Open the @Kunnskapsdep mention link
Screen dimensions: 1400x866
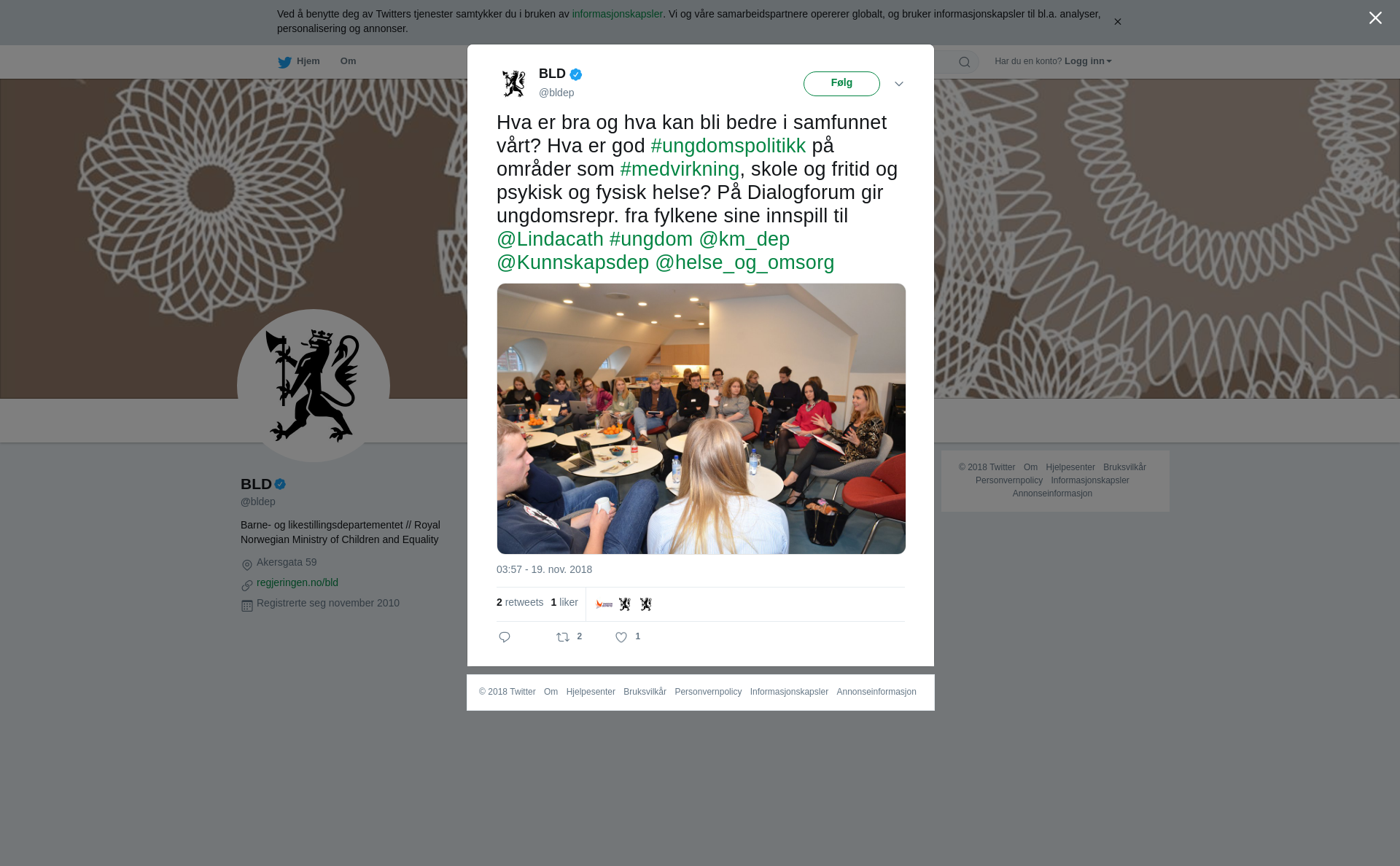pyautogui.click(x=572, y=262)
